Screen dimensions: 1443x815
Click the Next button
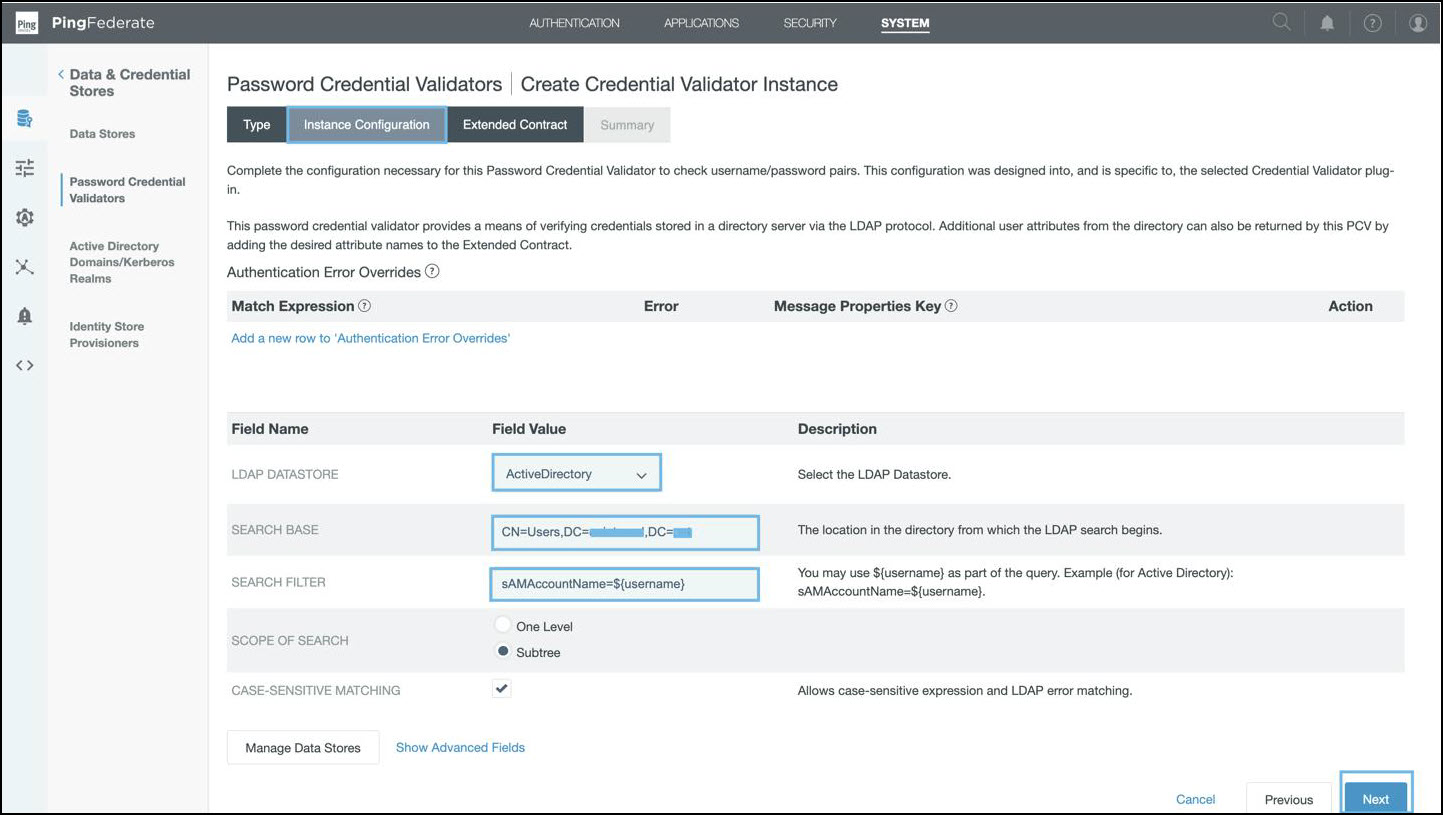(1375, 799)
